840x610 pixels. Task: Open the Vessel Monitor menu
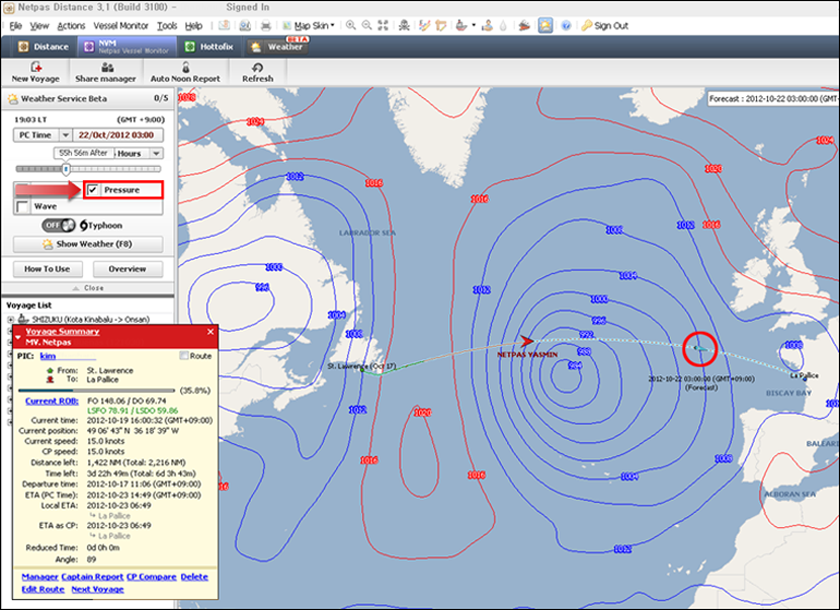click(121, 26)
